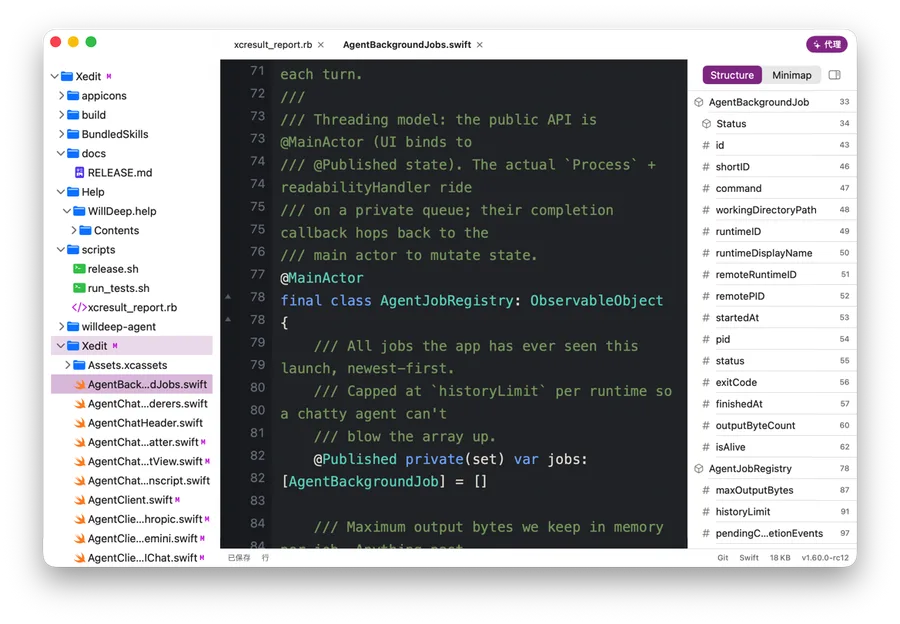Open AgentClie...emini.swift file
Image resolution: width=900 pixels, height=624 pixels.
(x=132, y=538)
